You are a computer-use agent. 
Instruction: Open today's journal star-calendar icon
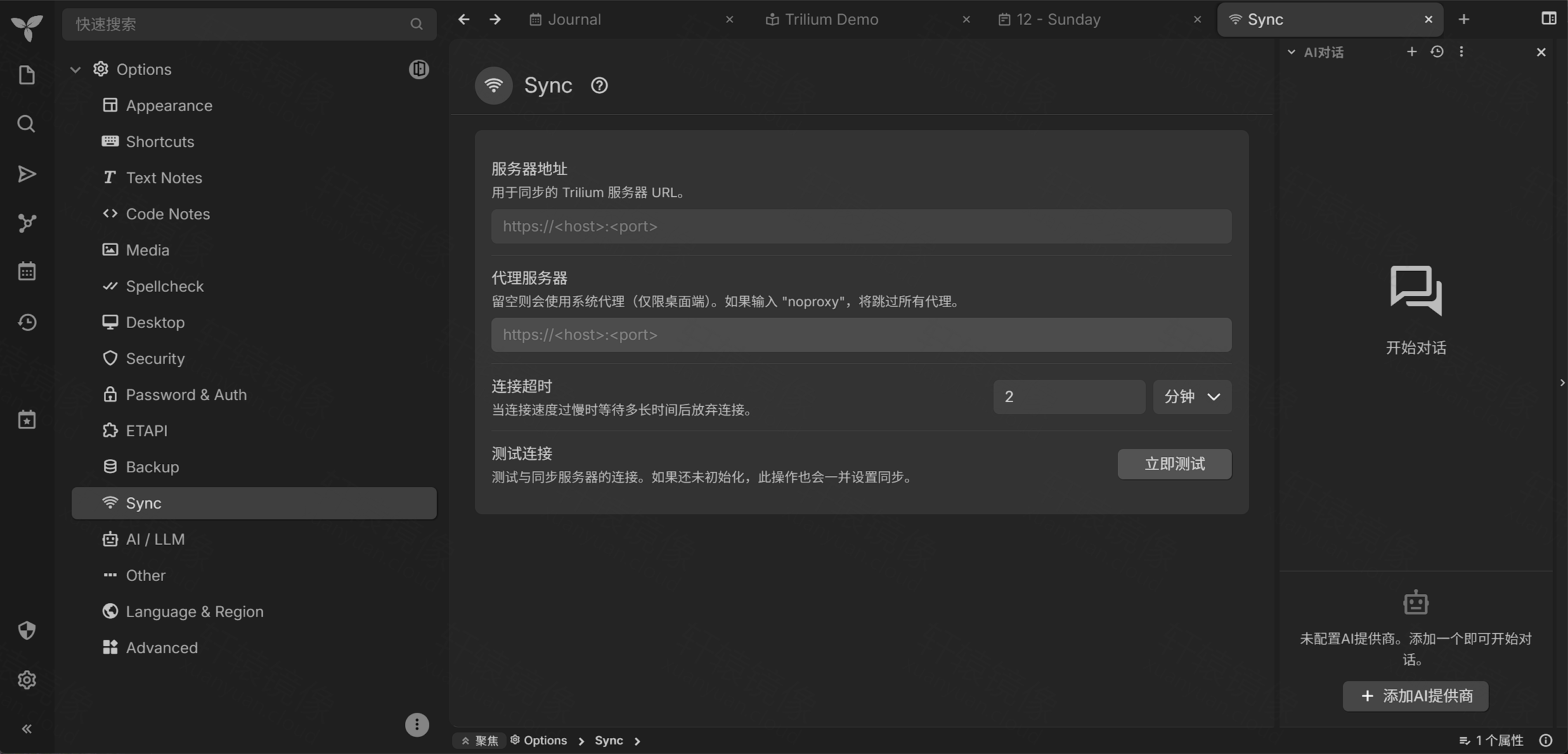tap(27, 420)
